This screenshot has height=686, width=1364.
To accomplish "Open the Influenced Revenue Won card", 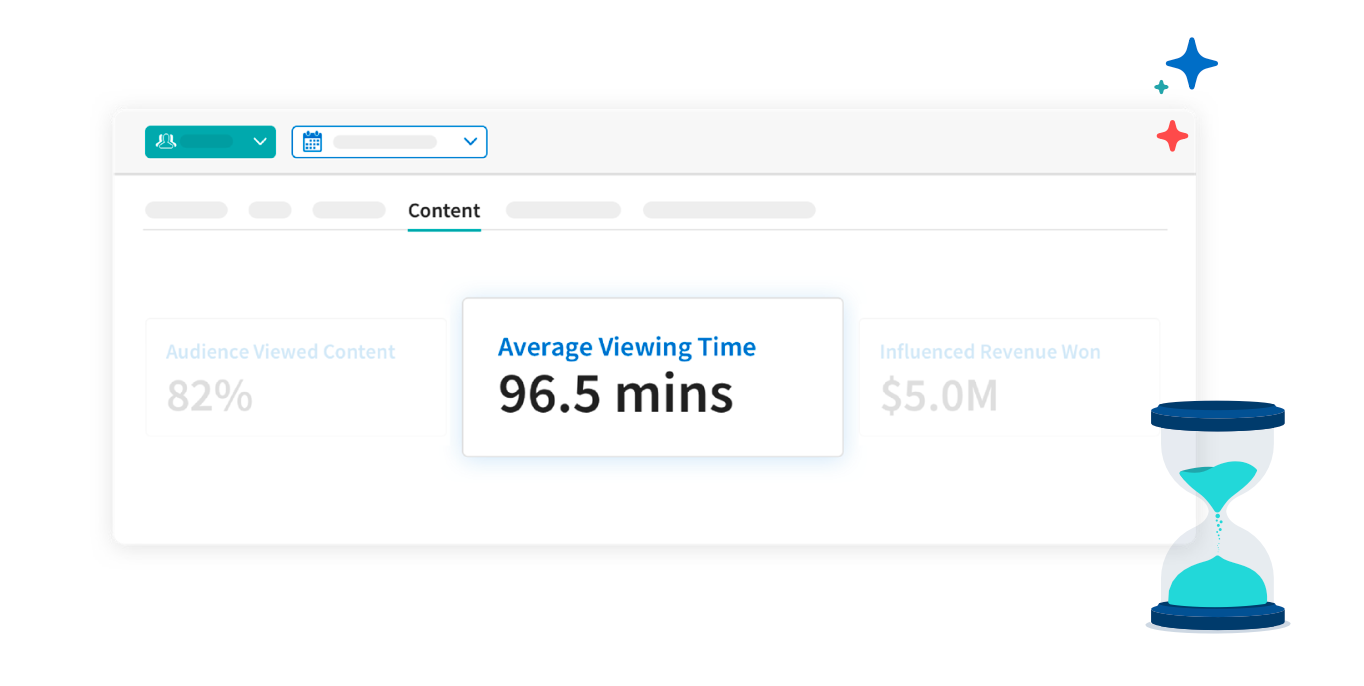I will [x=1008, y=376].
